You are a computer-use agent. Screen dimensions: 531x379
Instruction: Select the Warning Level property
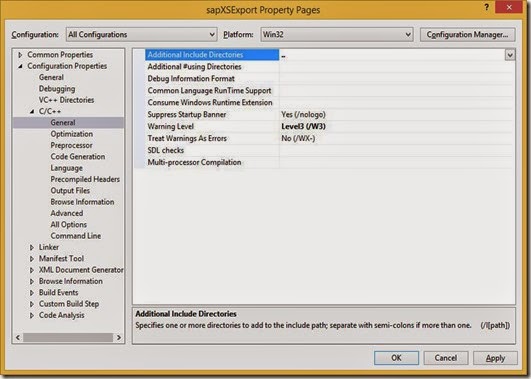point(212,127)
